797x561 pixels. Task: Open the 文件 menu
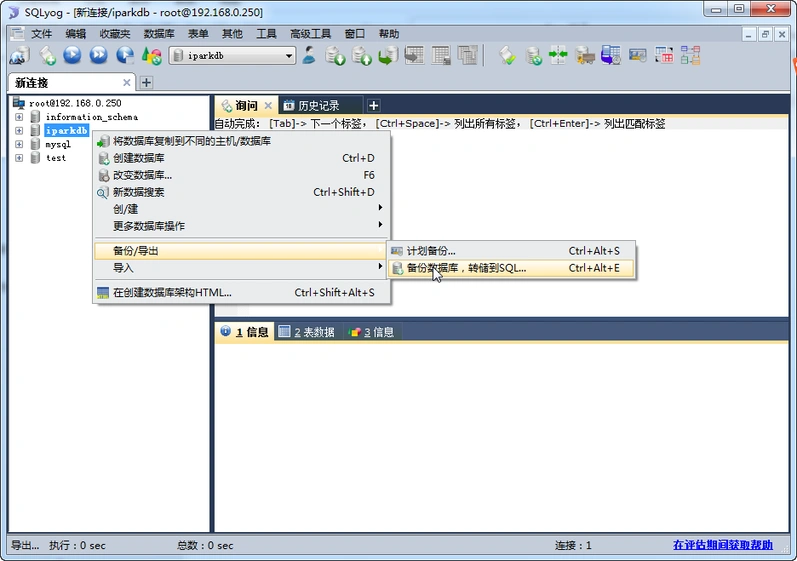pyautogui.click(x=42, y=34)
